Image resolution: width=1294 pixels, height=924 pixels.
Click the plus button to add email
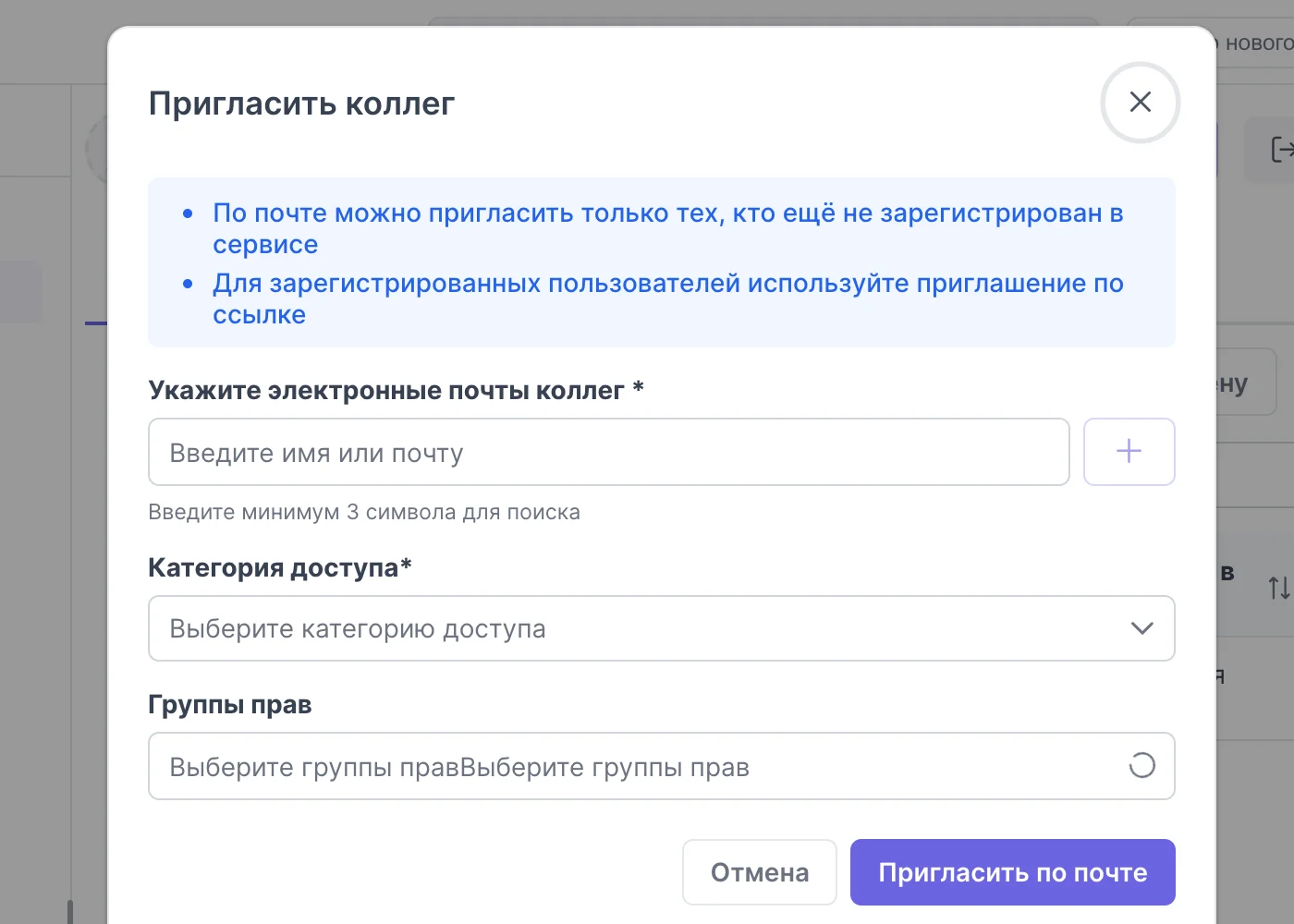coord(1129,452)
